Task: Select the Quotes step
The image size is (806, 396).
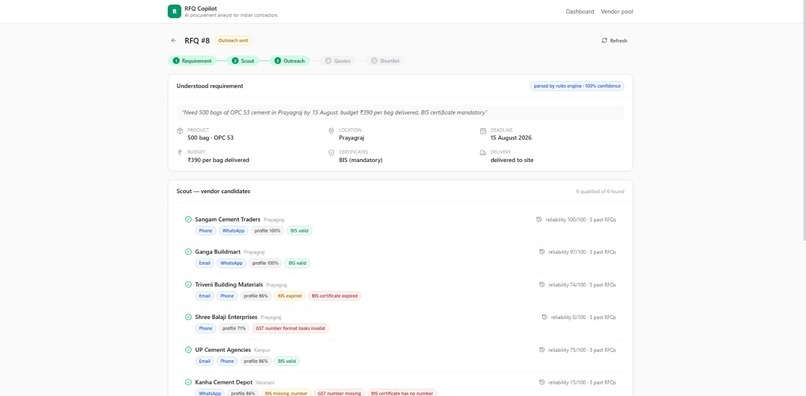Action: click(338, 61)
